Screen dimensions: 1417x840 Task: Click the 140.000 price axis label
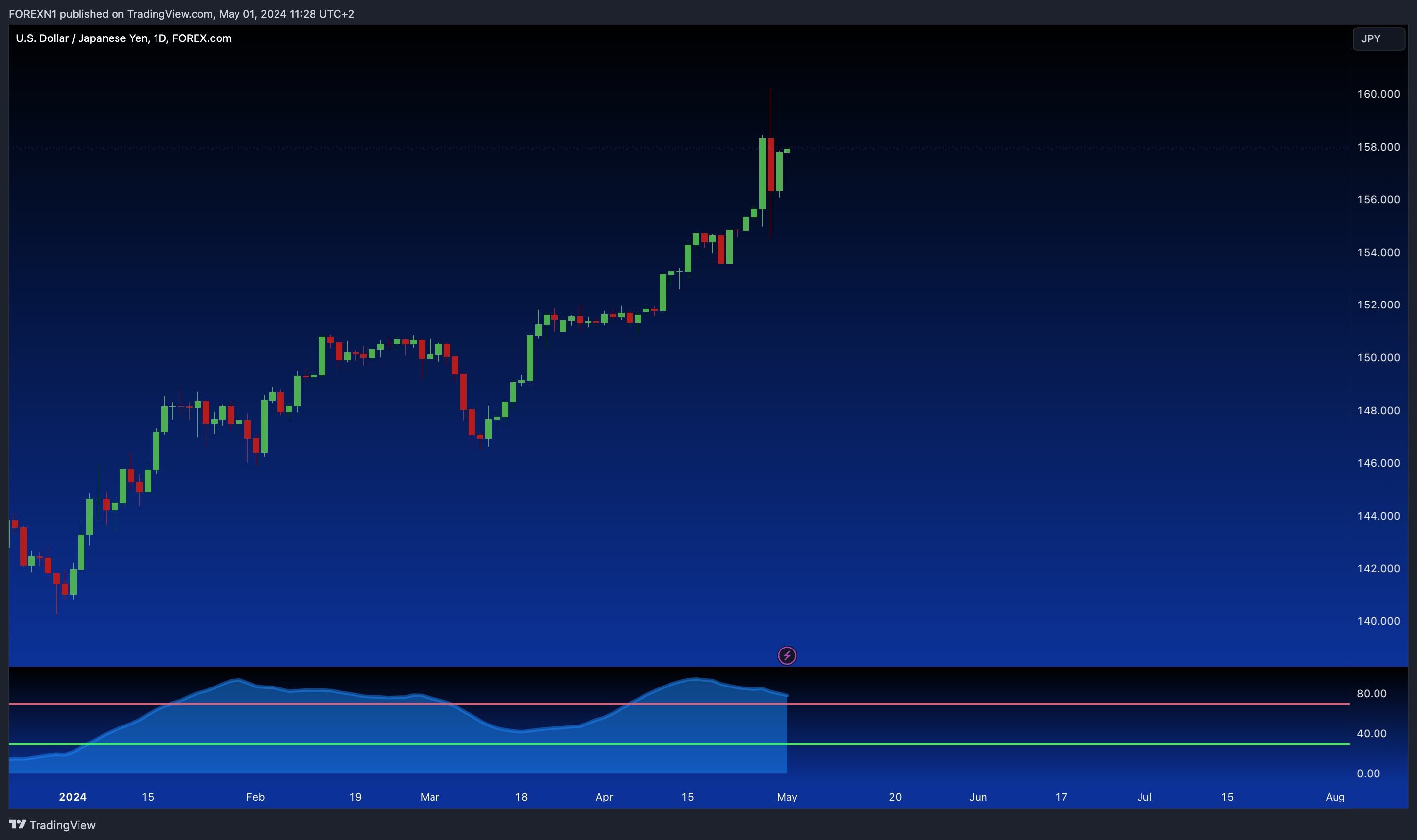coord(1378,621)
